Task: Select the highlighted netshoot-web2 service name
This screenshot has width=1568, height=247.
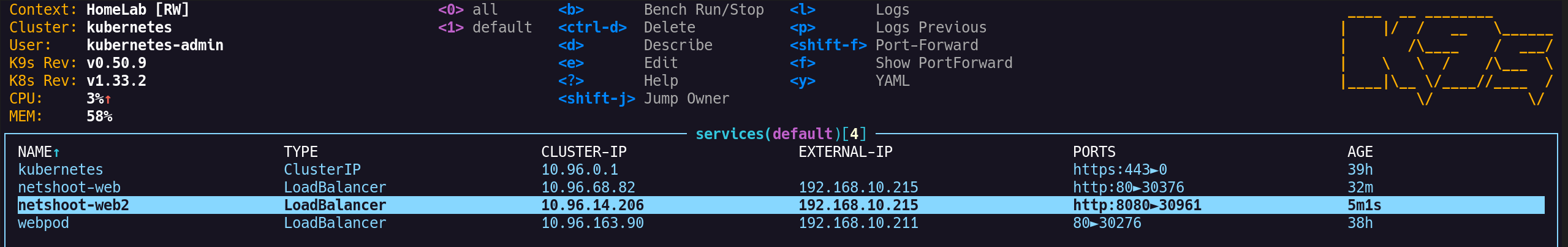Action: point(74,205)
